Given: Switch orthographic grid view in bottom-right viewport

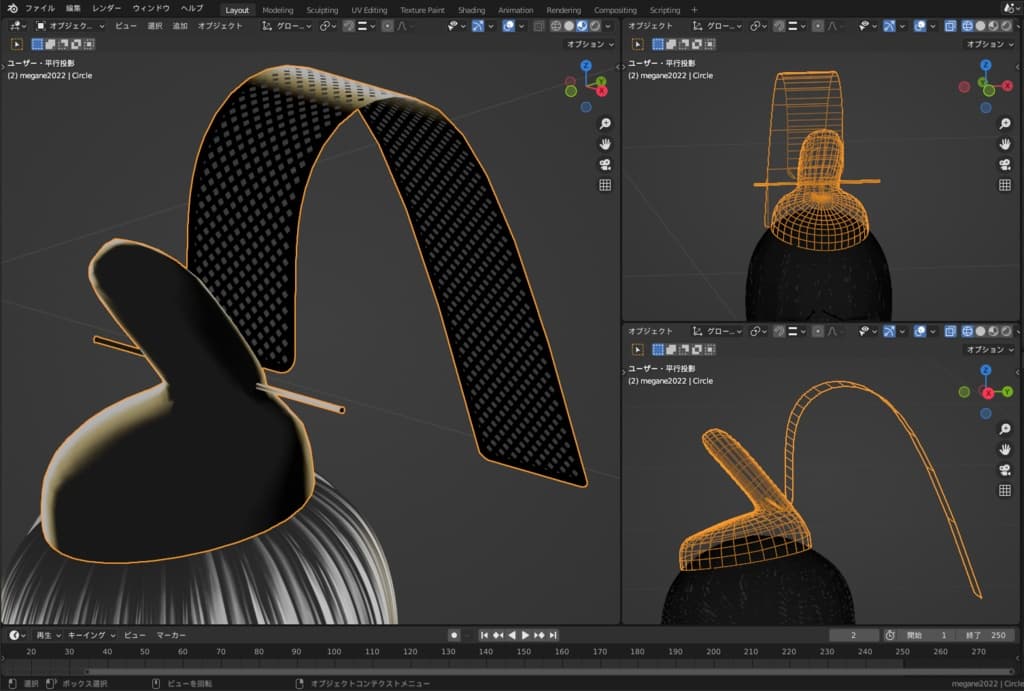Looking at the screenshot, I should click(1004, 490).
